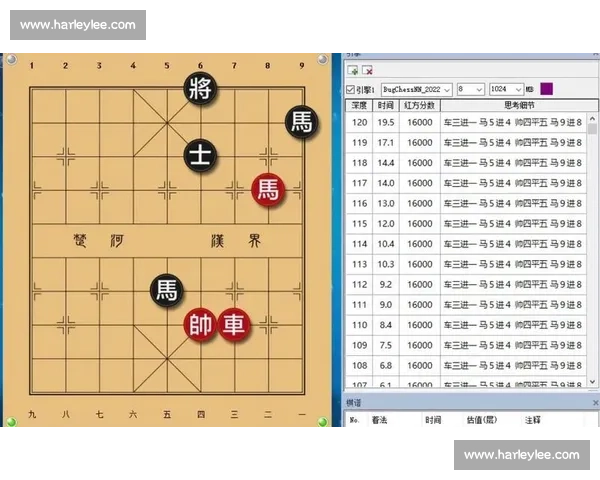Viewport: 600px width, 480px height.
Task: Click the 红方分数 column header
Action: coord(420,105)
